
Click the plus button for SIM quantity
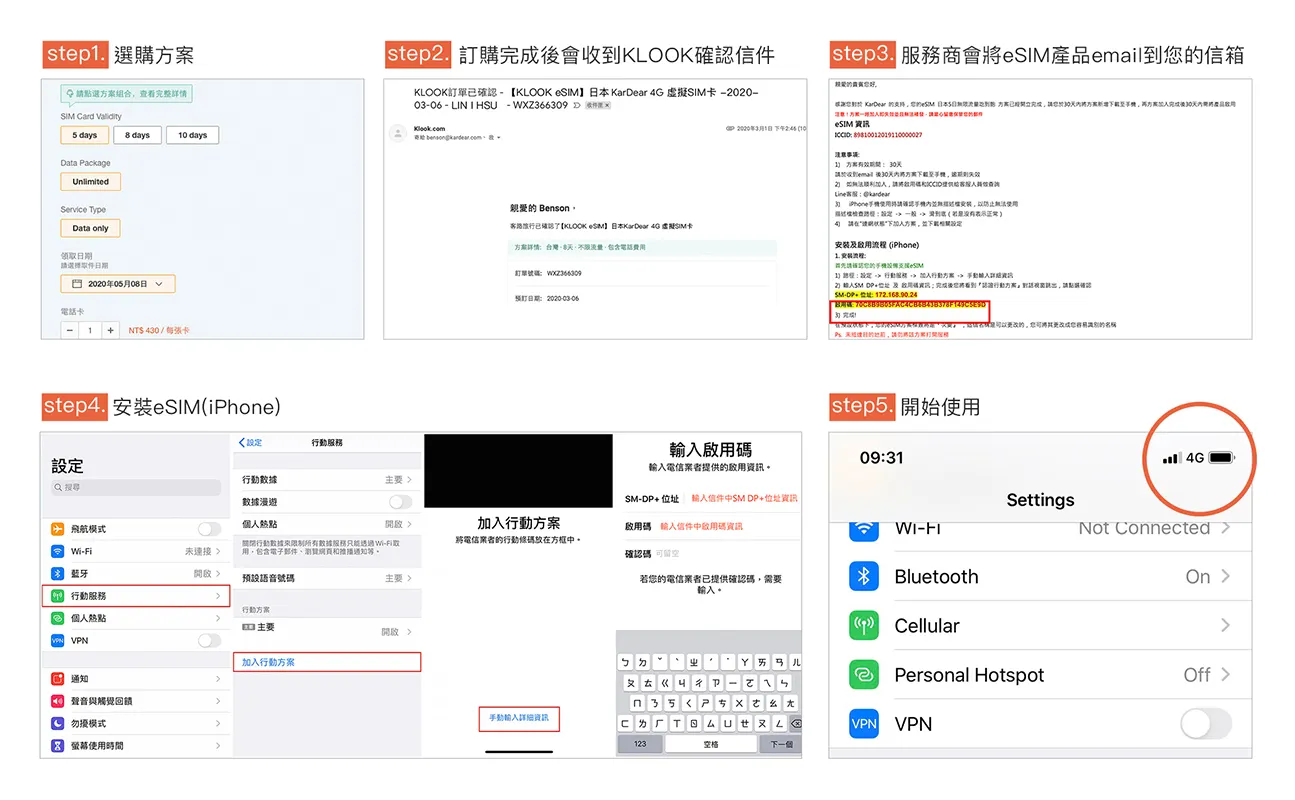pyautogui.click(x=110, y=330)
